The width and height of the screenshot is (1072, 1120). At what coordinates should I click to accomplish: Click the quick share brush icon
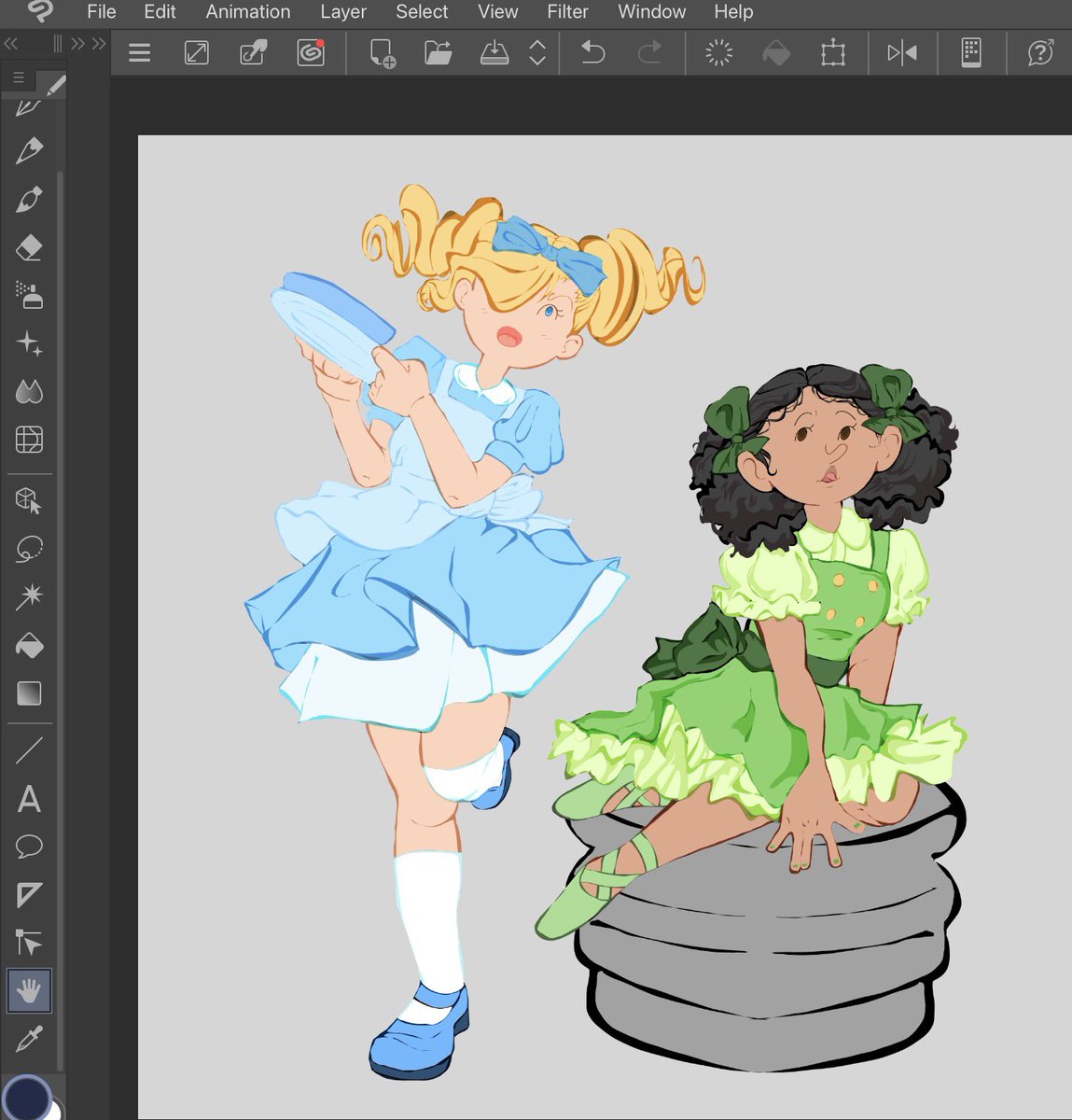click(x=254, y=53)
